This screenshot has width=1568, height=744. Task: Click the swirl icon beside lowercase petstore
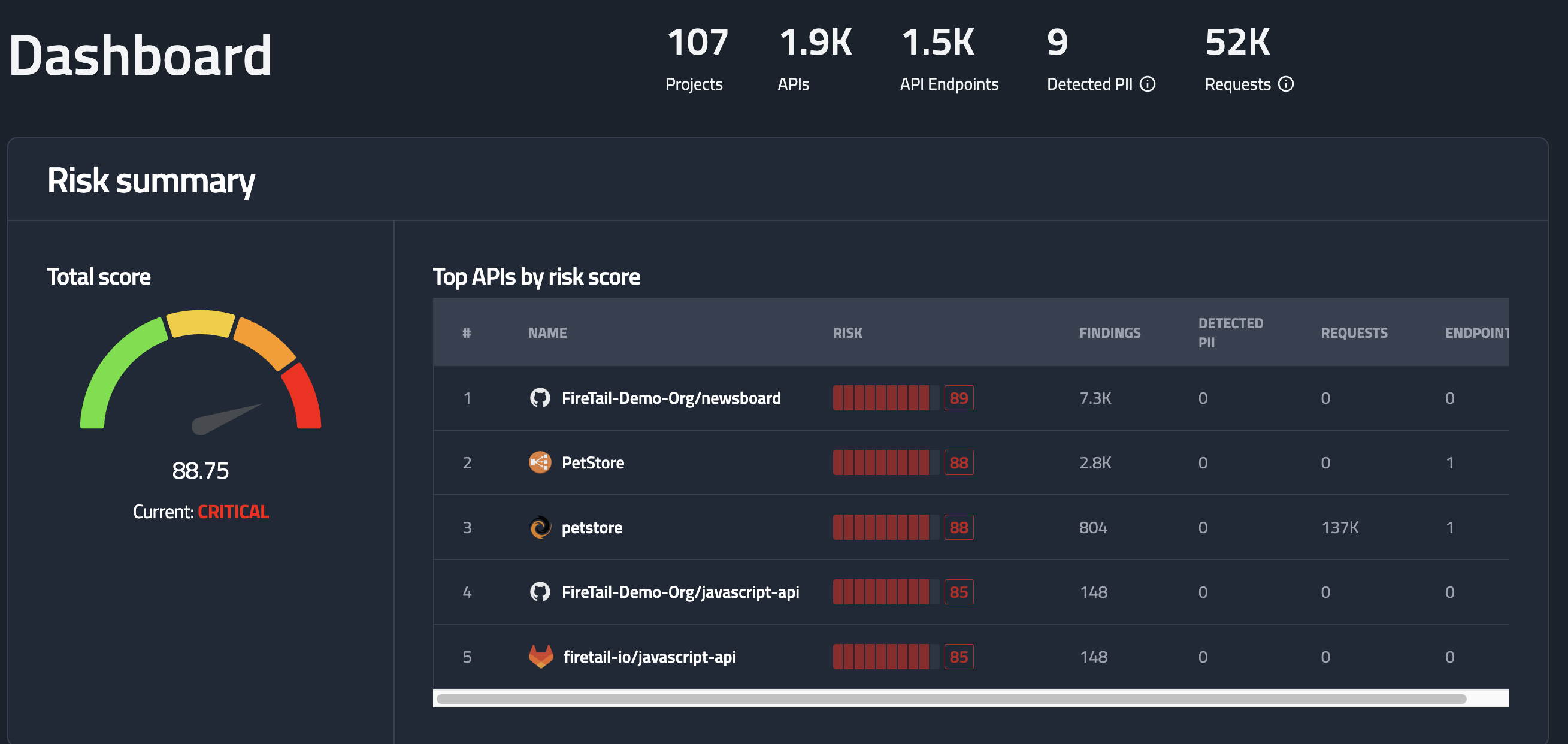coord(539,527)
